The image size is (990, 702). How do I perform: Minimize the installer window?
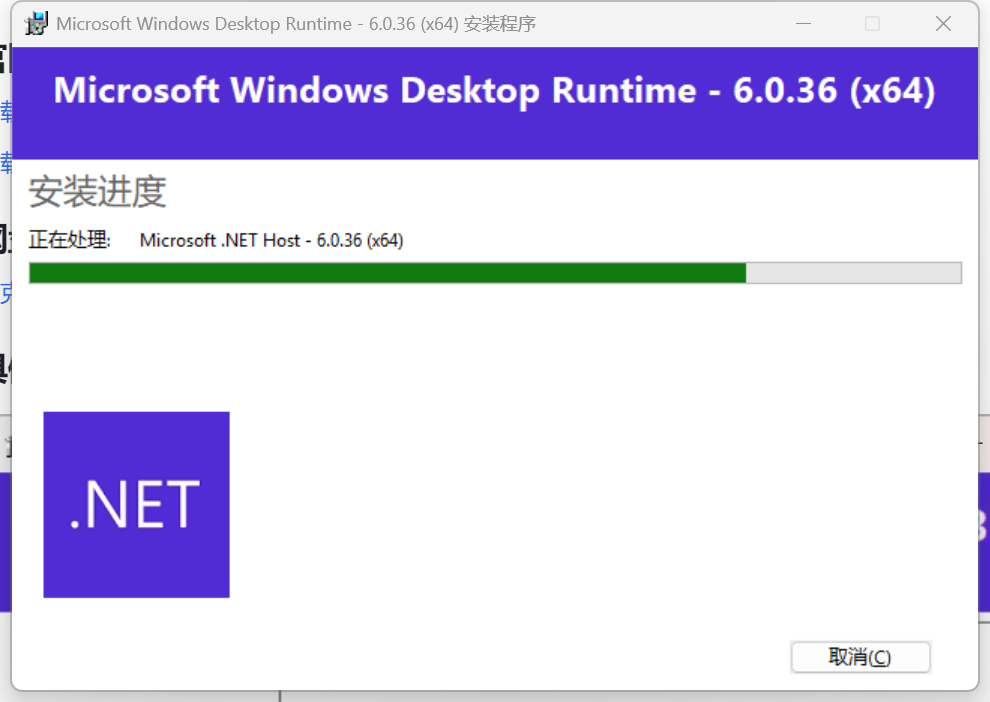803,24
